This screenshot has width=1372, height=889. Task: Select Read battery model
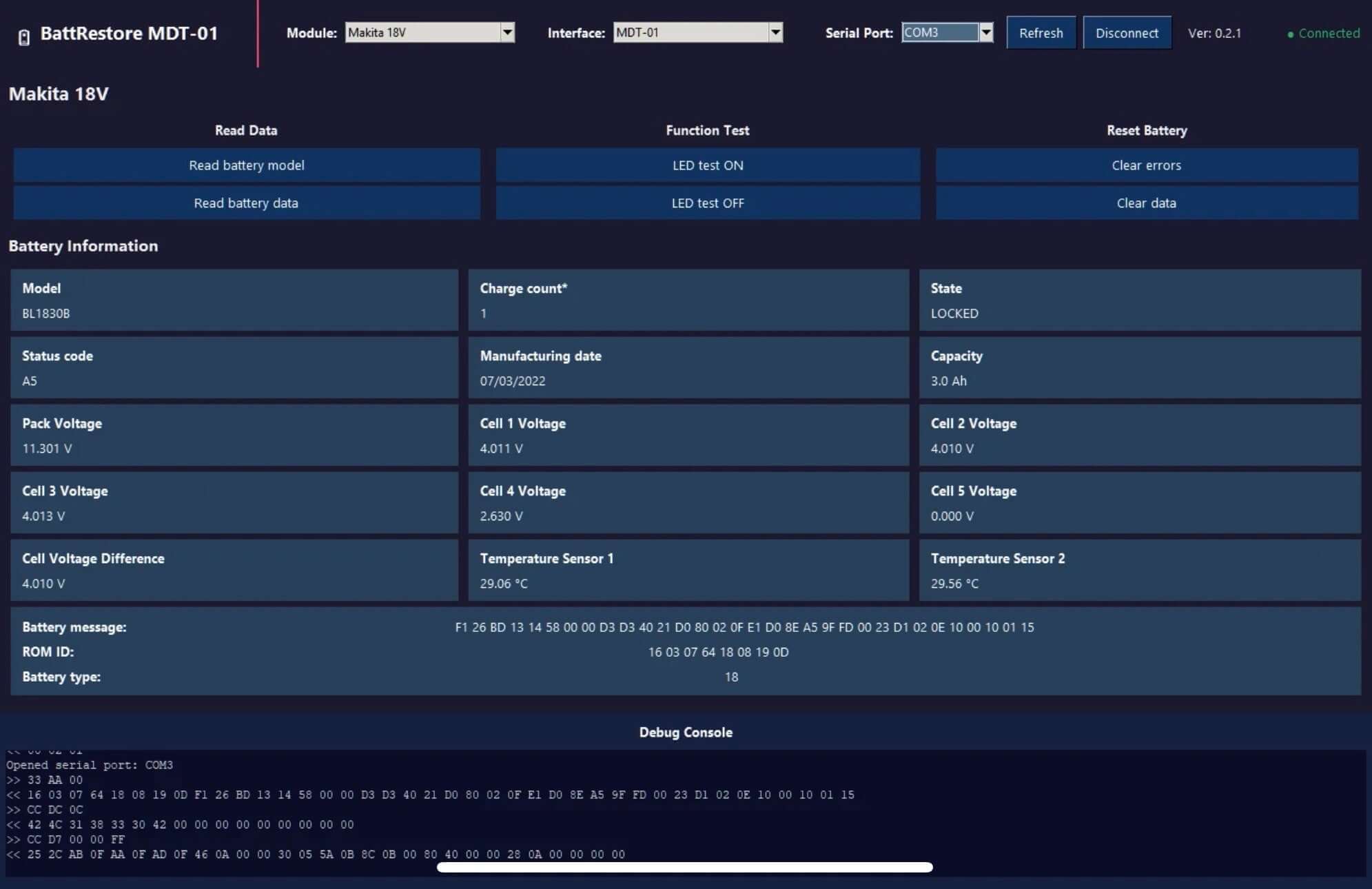pos(246,165)
